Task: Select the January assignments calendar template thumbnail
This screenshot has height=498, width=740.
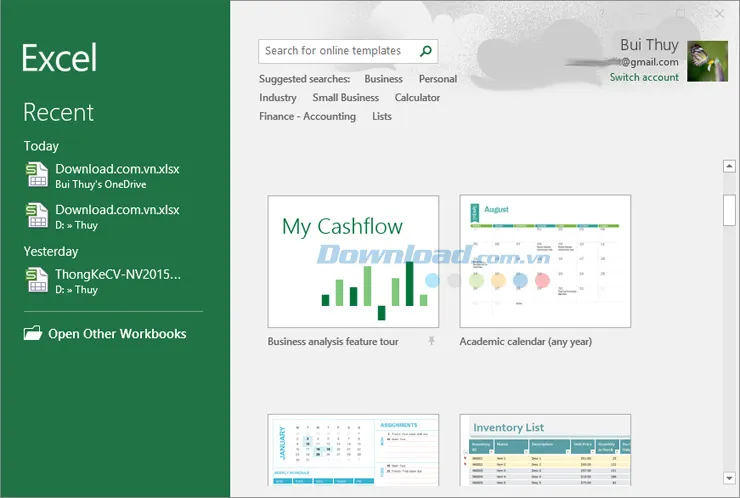Action: (x=353, y=450)
